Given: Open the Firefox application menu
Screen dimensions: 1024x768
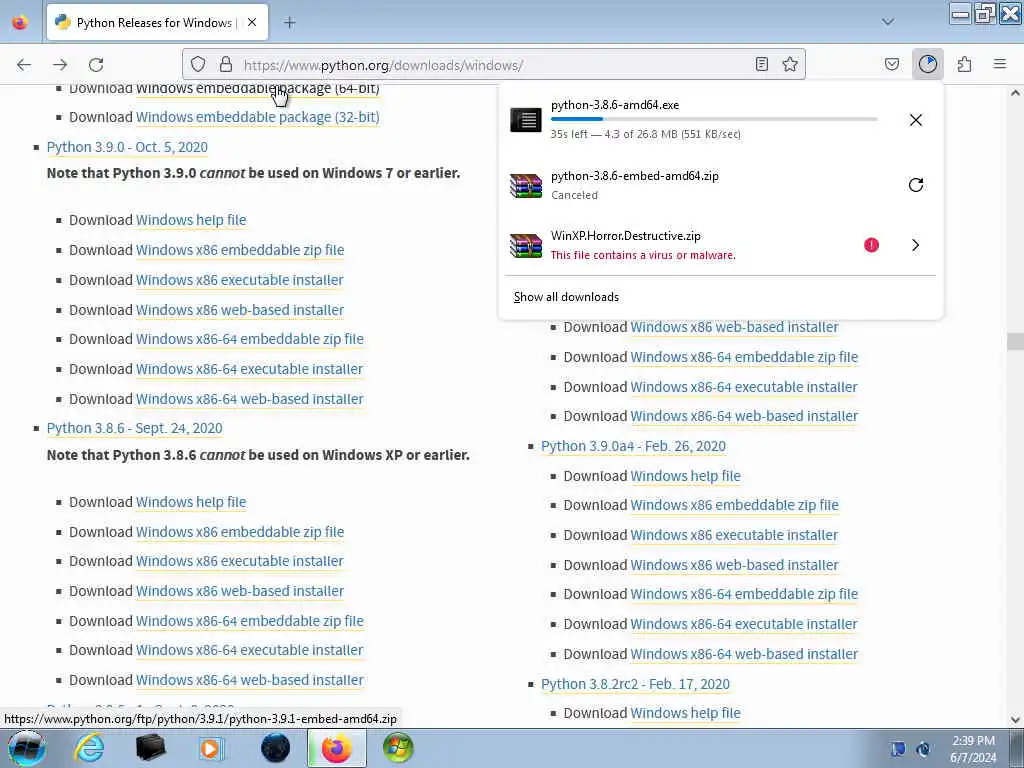Looking at the screenshot, I should 1000,64.
